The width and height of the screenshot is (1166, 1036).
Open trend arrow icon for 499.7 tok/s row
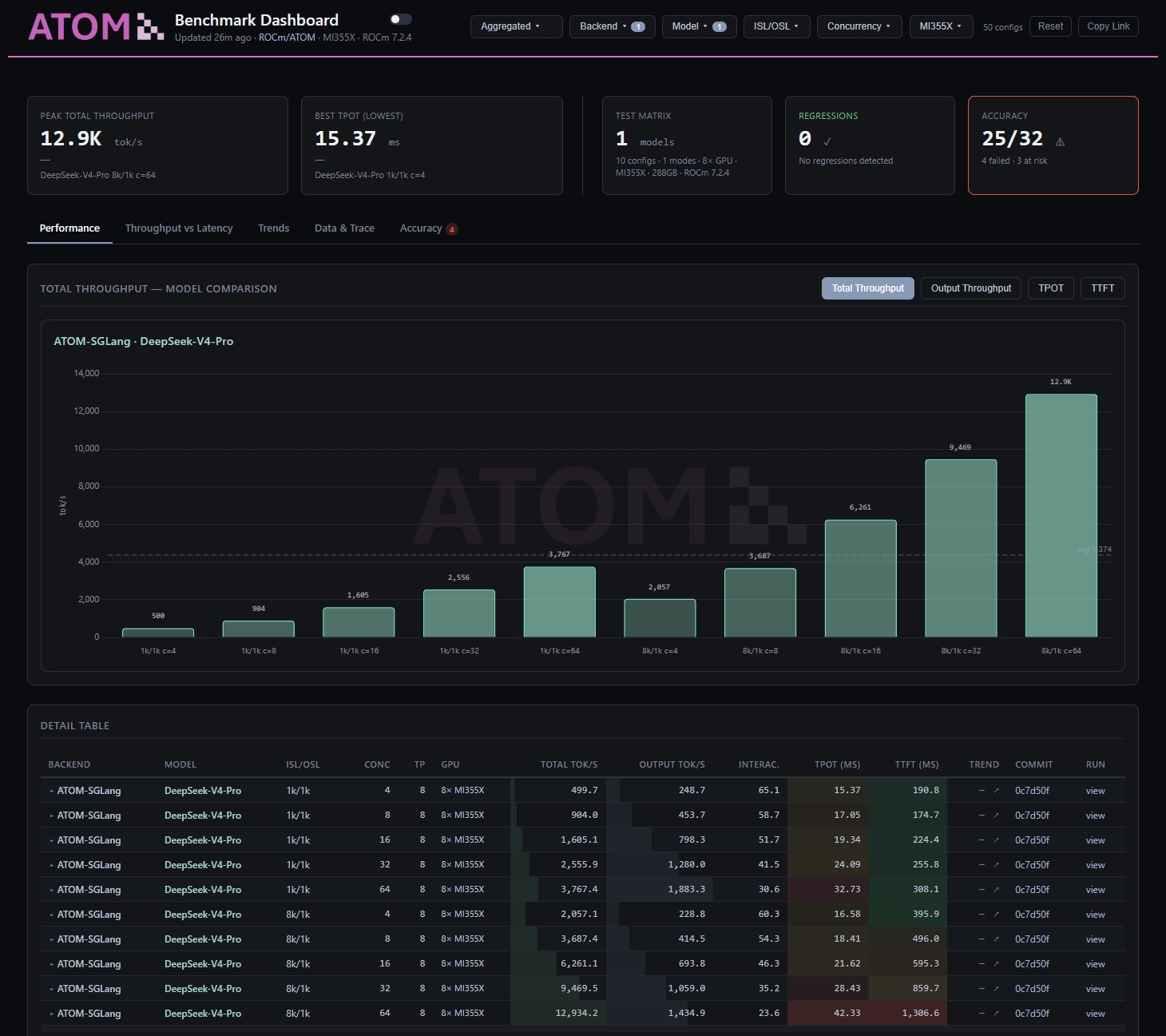(996, 791)
